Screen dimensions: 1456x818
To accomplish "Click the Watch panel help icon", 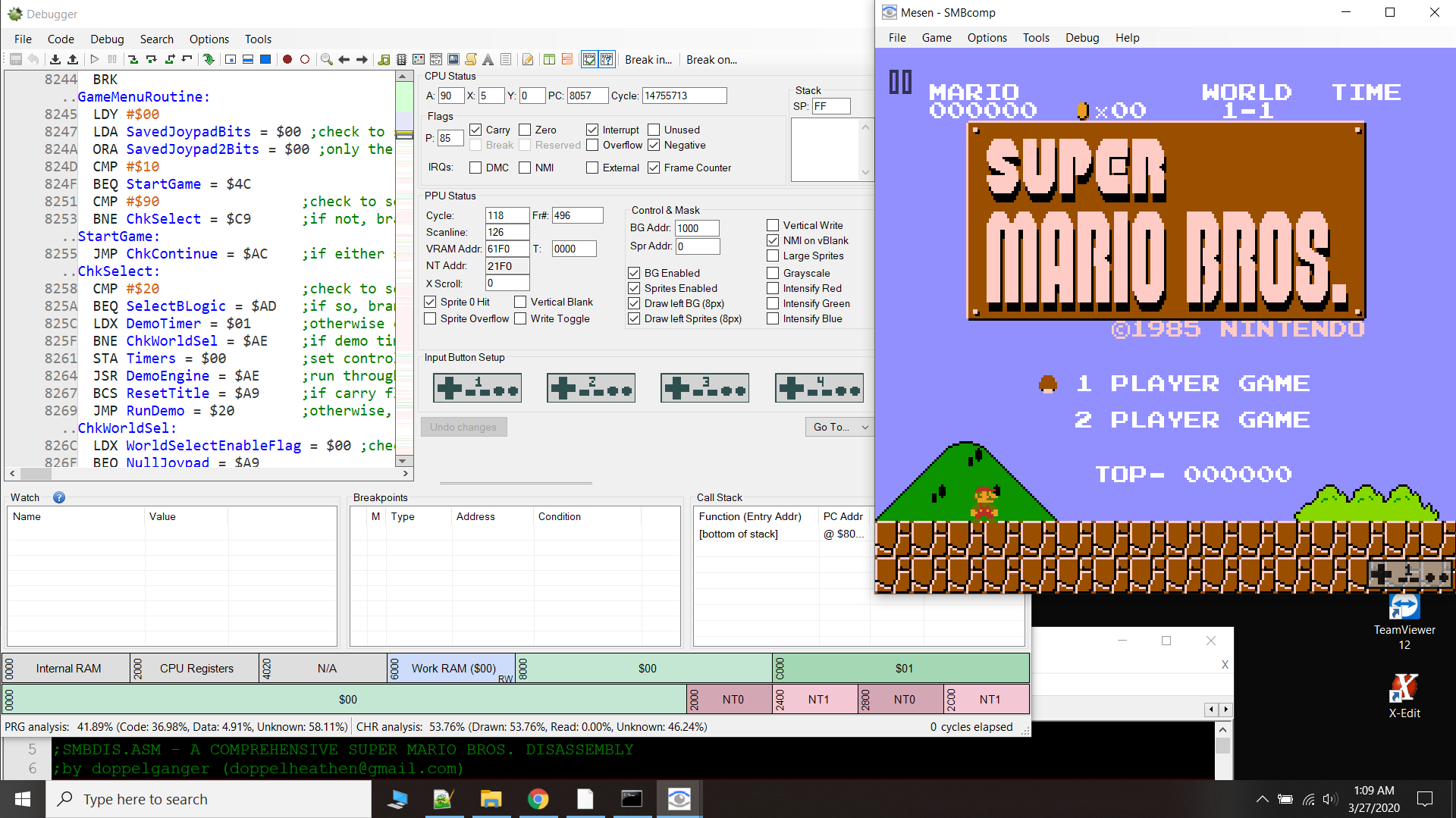I will pos(59,497).
